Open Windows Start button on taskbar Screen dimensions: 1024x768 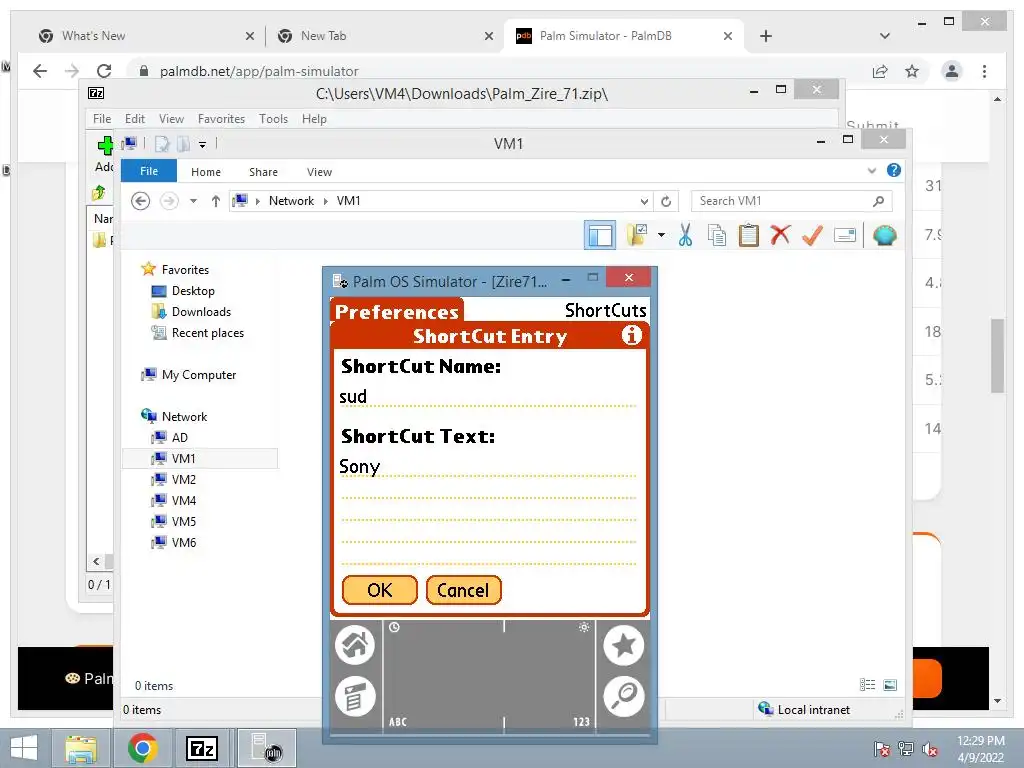24,748
